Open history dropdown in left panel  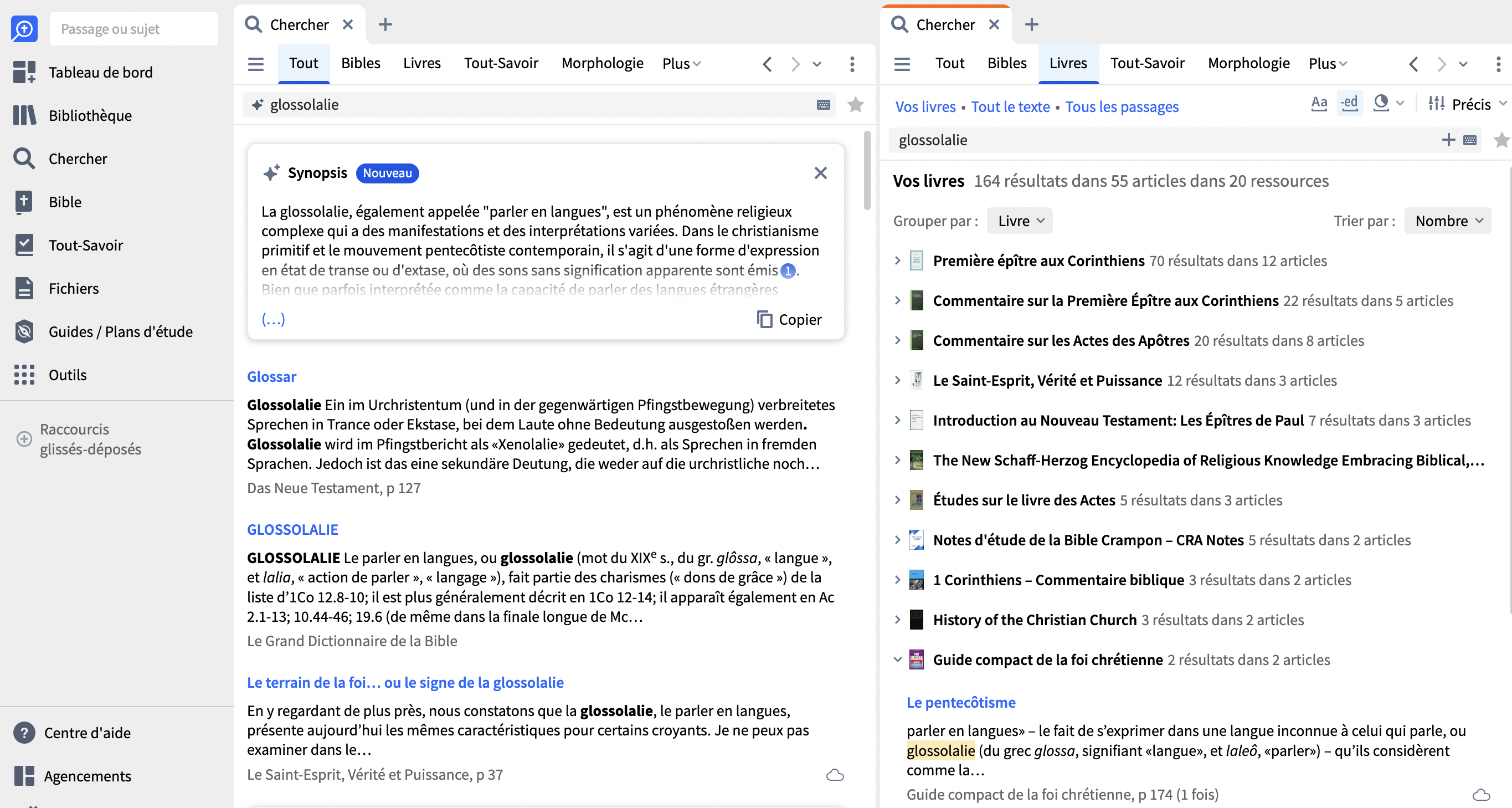817,64
